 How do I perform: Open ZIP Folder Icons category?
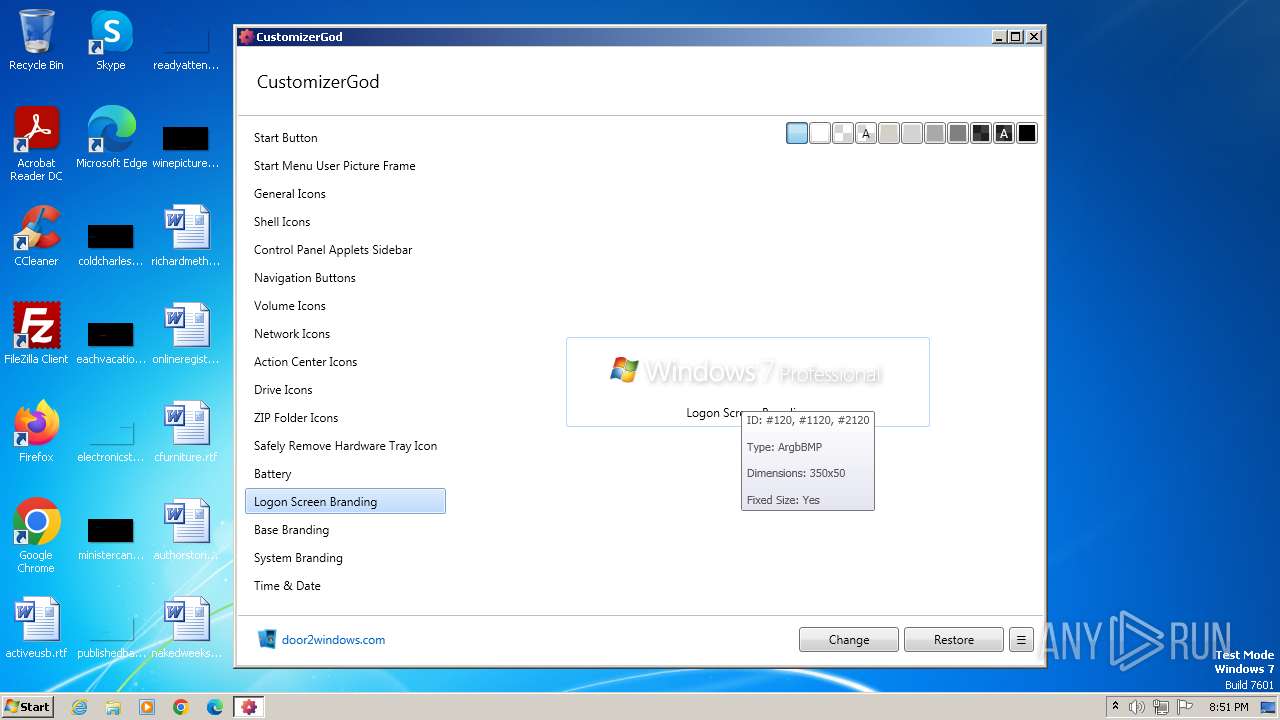345,418
